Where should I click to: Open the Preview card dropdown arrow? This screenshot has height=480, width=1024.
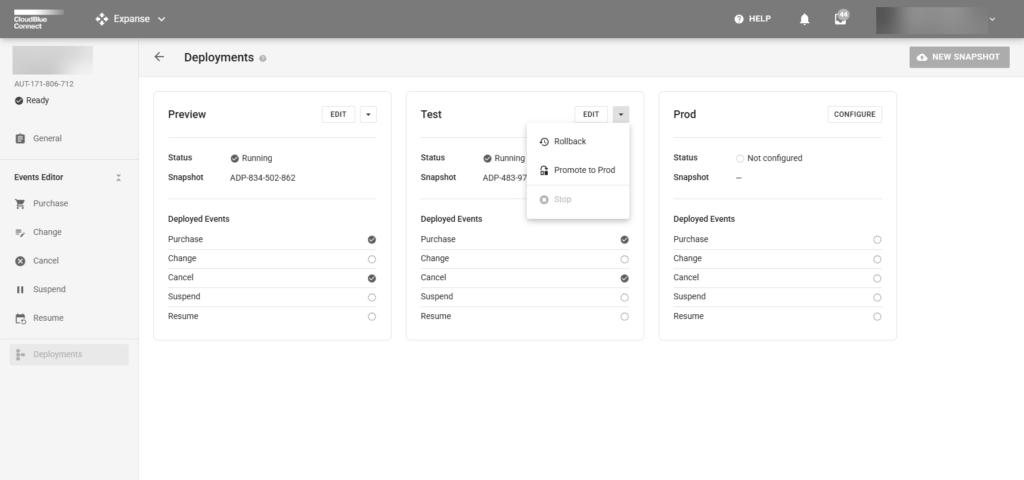tap(368, 114)
